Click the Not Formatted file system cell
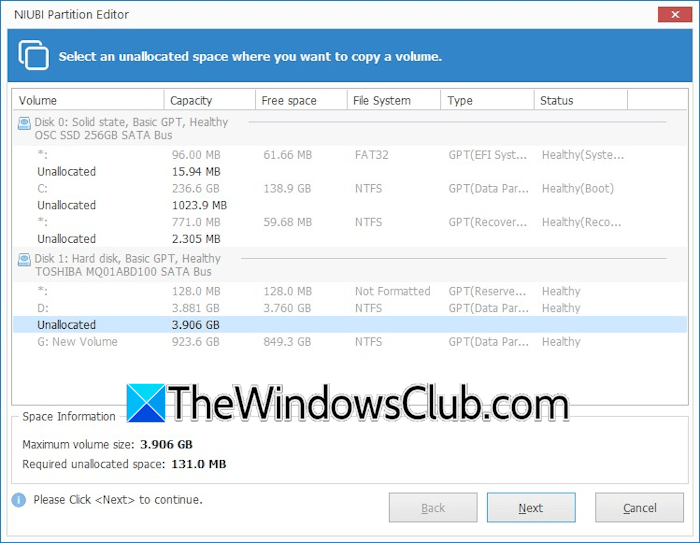The height and width of the screenshot is (543, 700). (392, 291)
